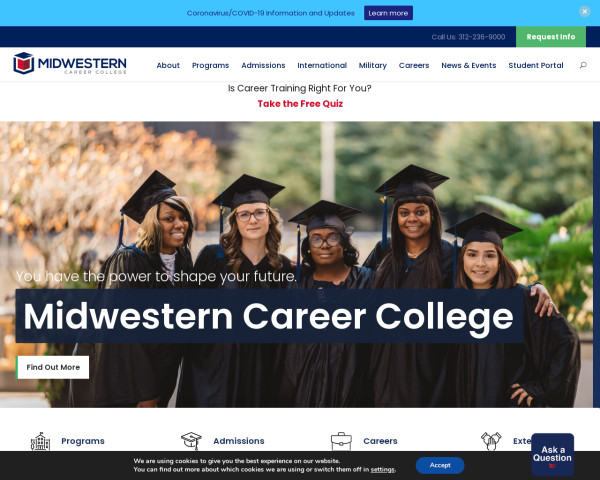The height and width of the screenshot is (480, 600).
Task: Expand the Programs navigation menu
Action: coord(210,65)
